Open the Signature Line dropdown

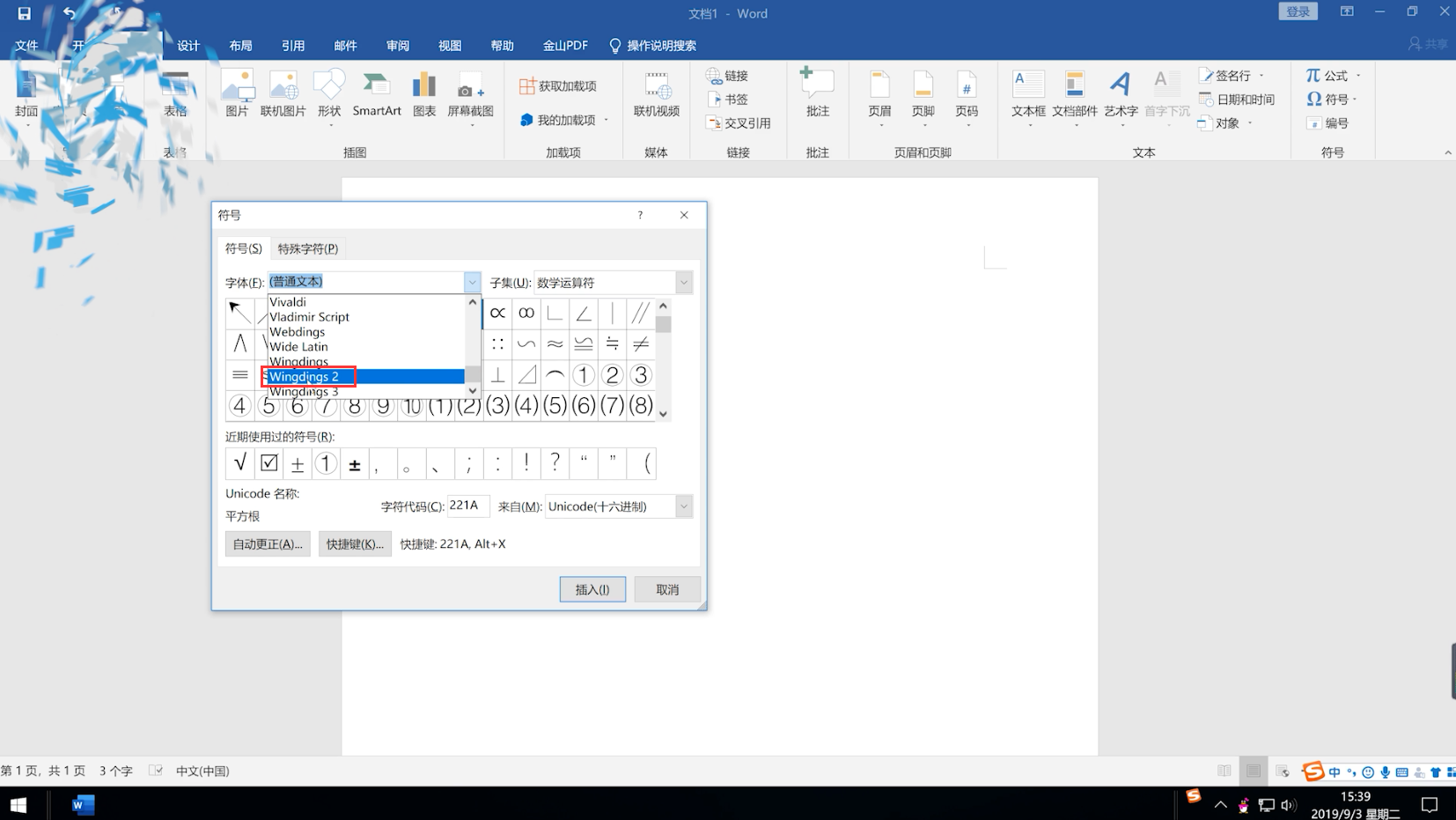point(1261,76)
